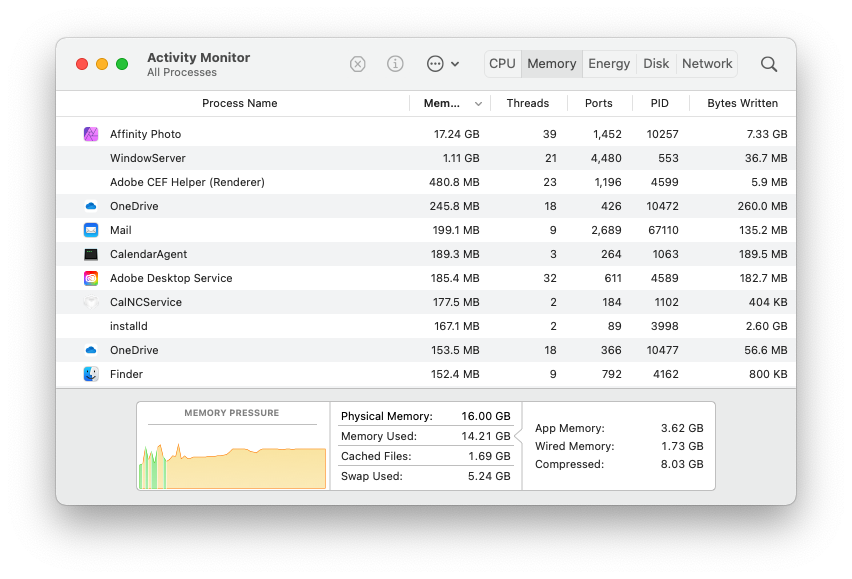The height and width of the screenshot is (579, 852).
Task: Click the Finder app icon
Action: (91, 374)
